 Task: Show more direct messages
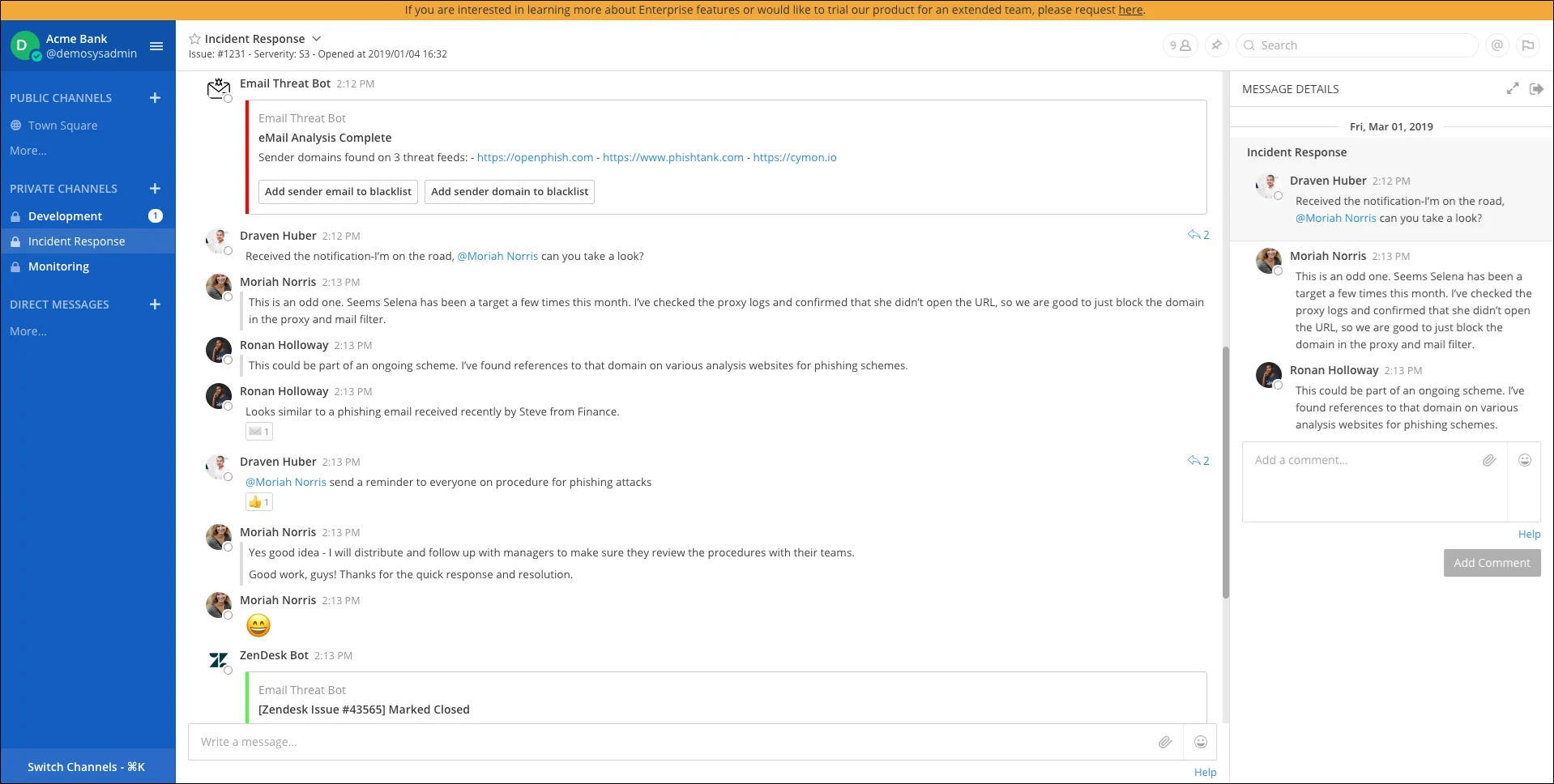tap(28, 331)
